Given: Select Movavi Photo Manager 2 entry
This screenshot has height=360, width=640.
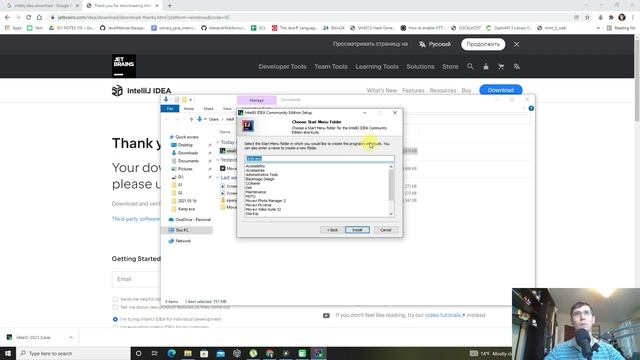Looking at the screenshot, I should pyautogui.click(x=266, y=200).
